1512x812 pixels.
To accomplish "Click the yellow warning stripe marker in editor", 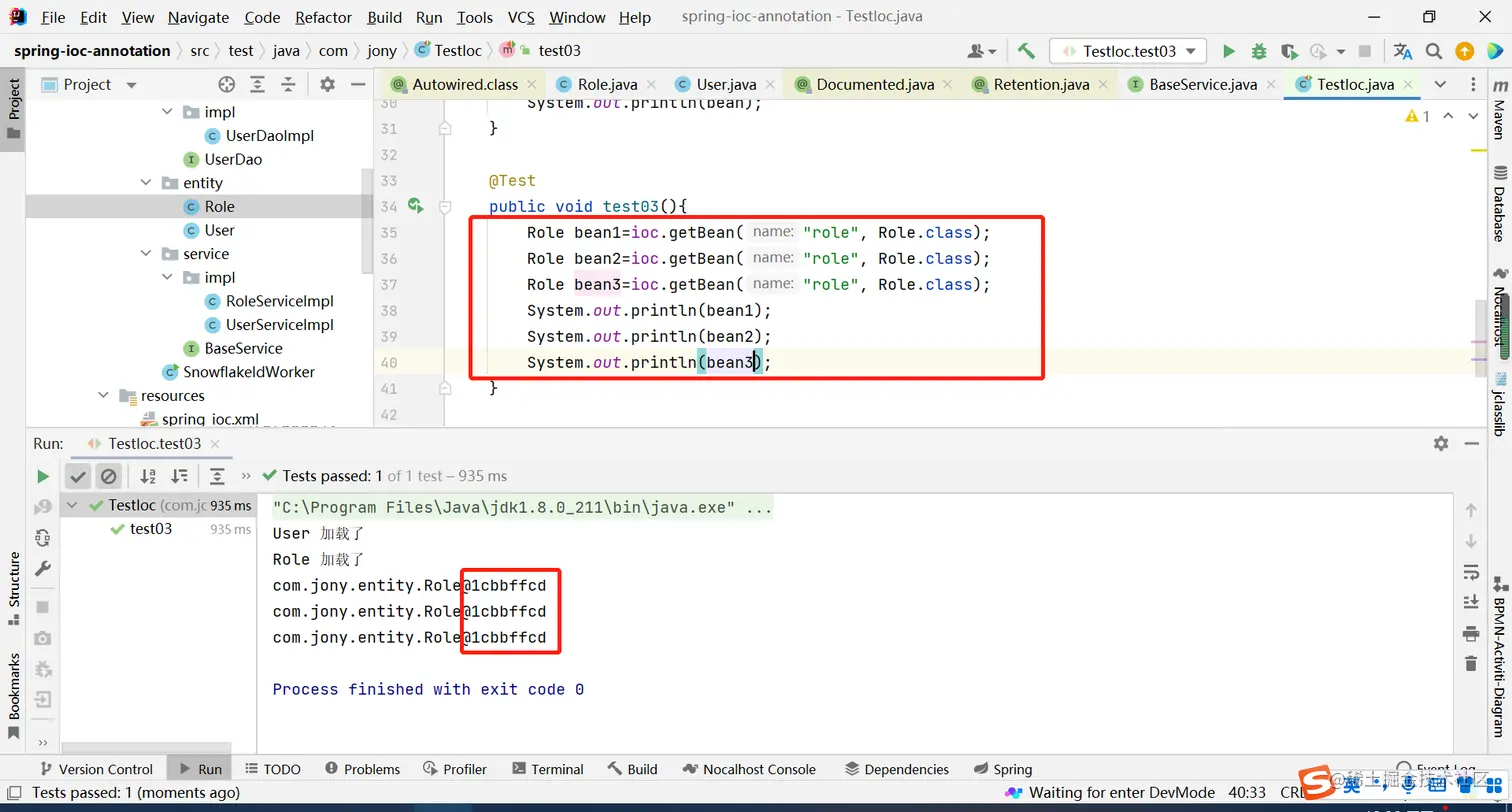I will (x=1479, y=151).
